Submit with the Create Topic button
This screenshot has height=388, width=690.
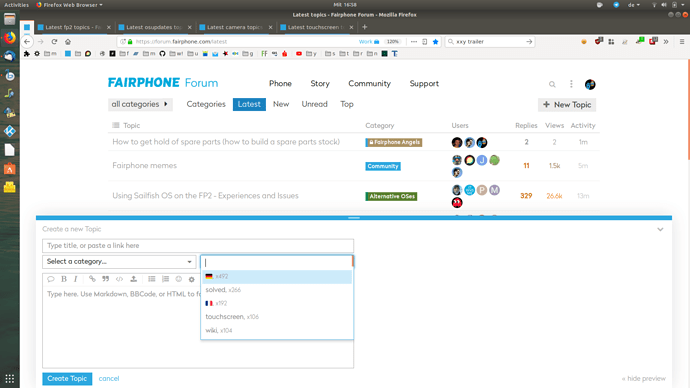[67, 379]
